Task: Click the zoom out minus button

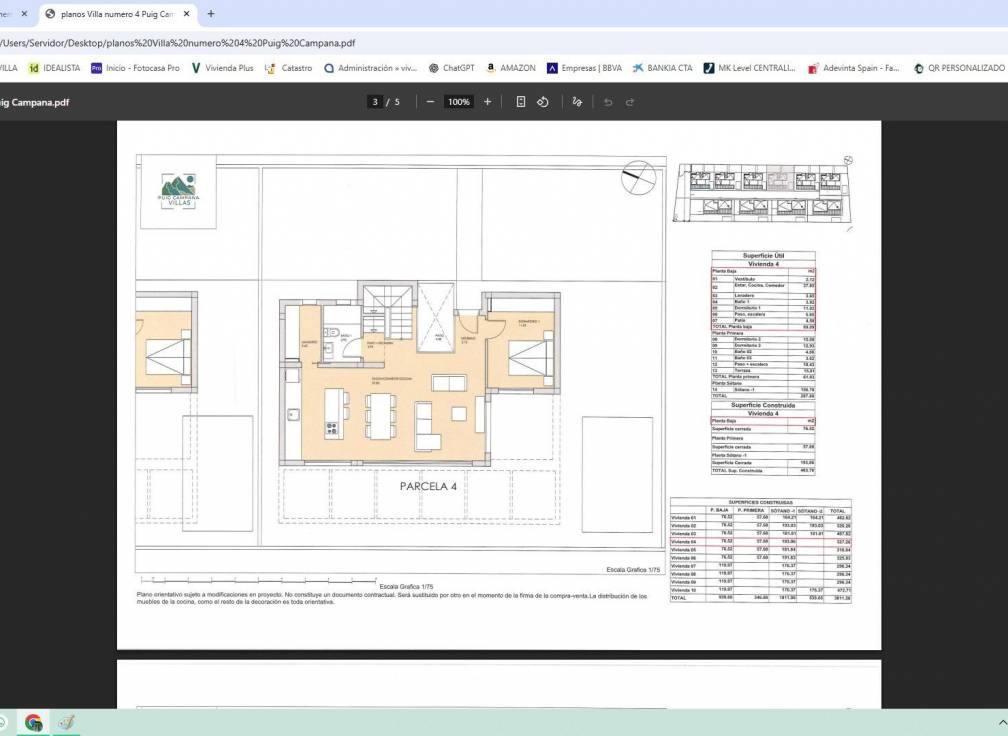Action: click(x=430, y=102)
